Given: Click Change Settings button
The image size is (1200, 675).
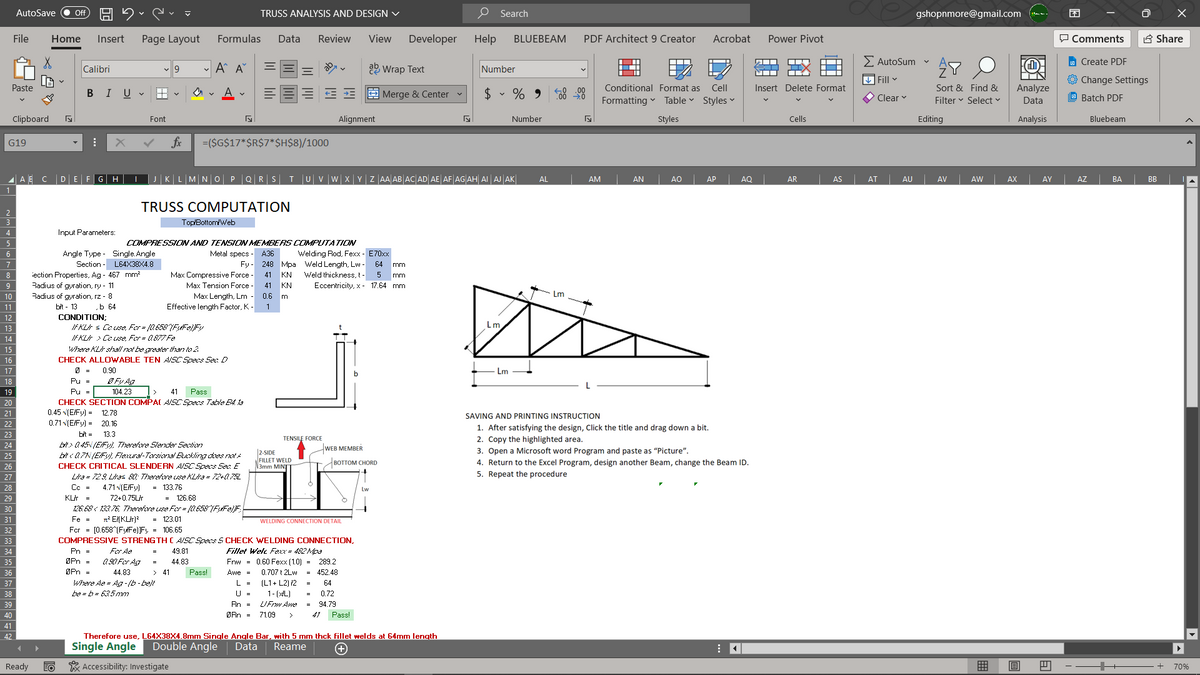Looking at the screenshot, I should (1107, 80).
